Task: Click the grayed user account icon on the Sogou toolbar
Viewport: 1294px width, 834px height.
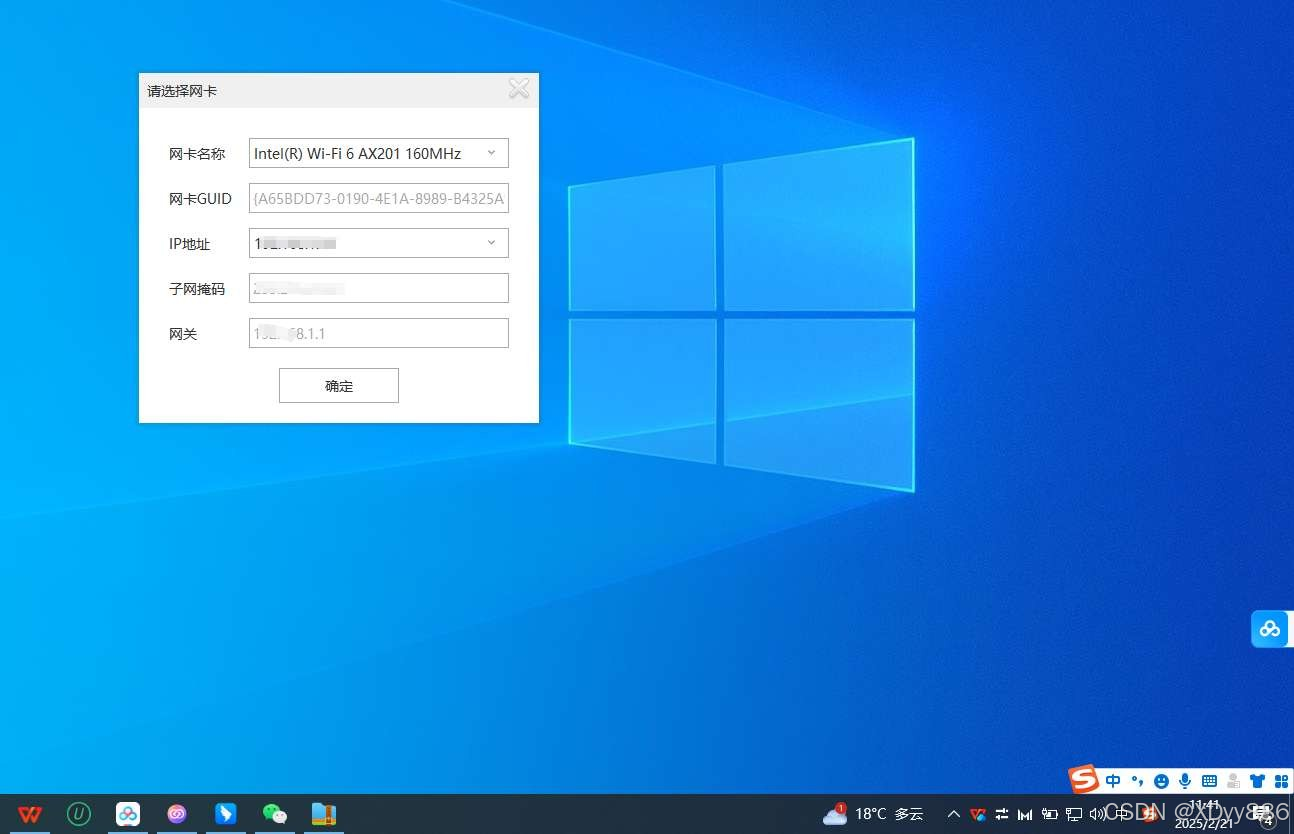Action: pyautogui.click(x=1233, y=781)
